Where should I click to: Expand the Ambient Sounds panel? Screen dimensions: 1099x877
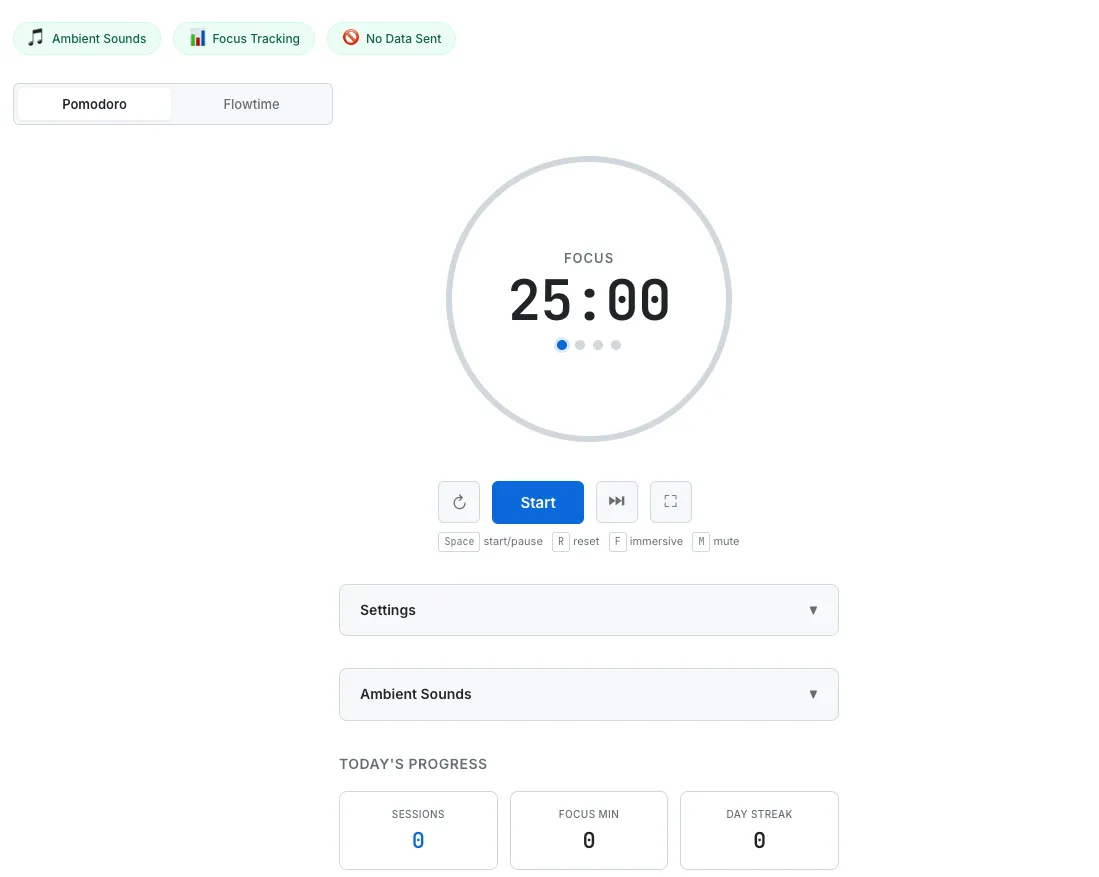(x=589, y=694)
